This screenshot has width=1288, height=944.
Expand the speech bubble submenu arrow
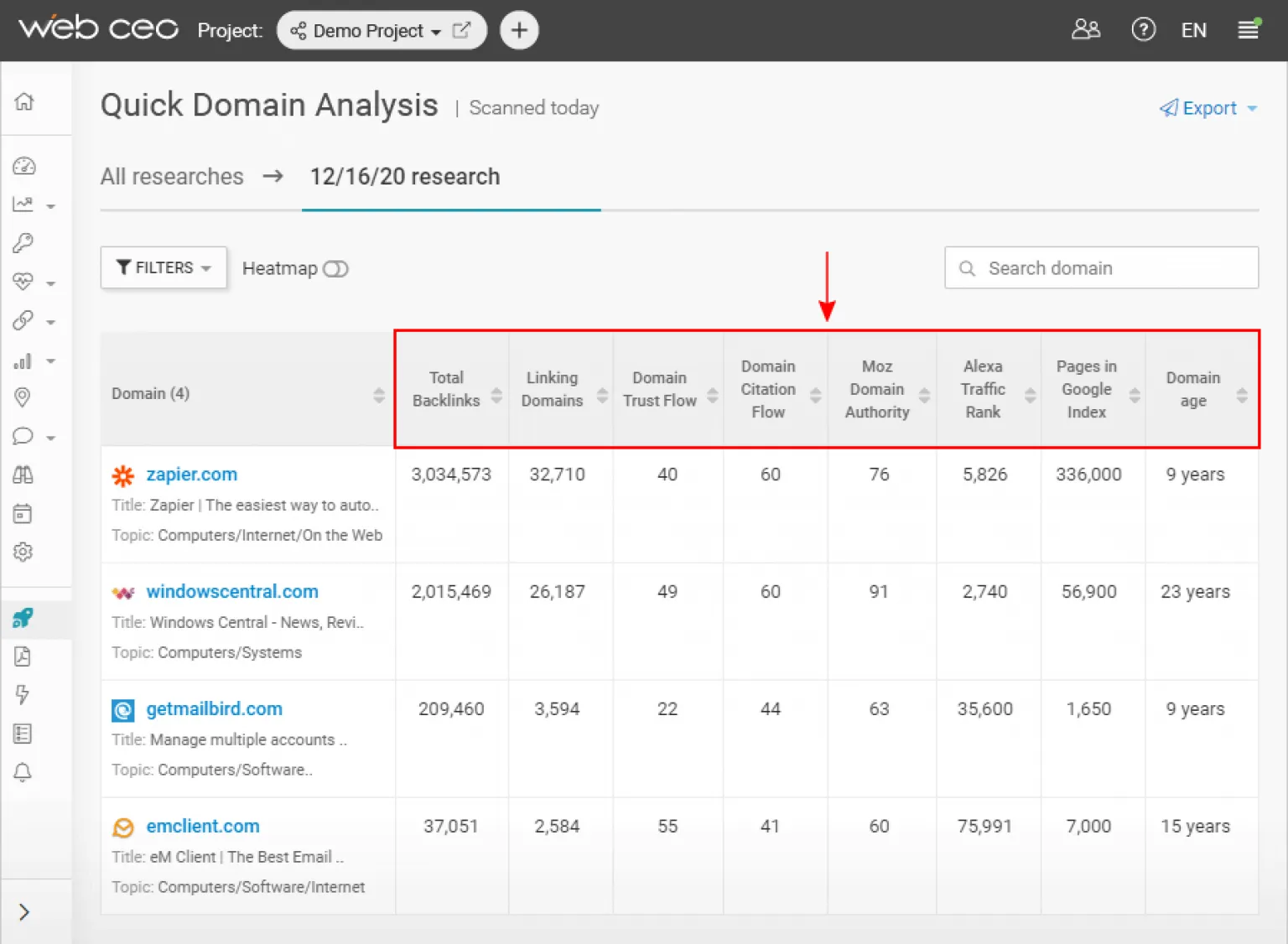tap(50, 438)
